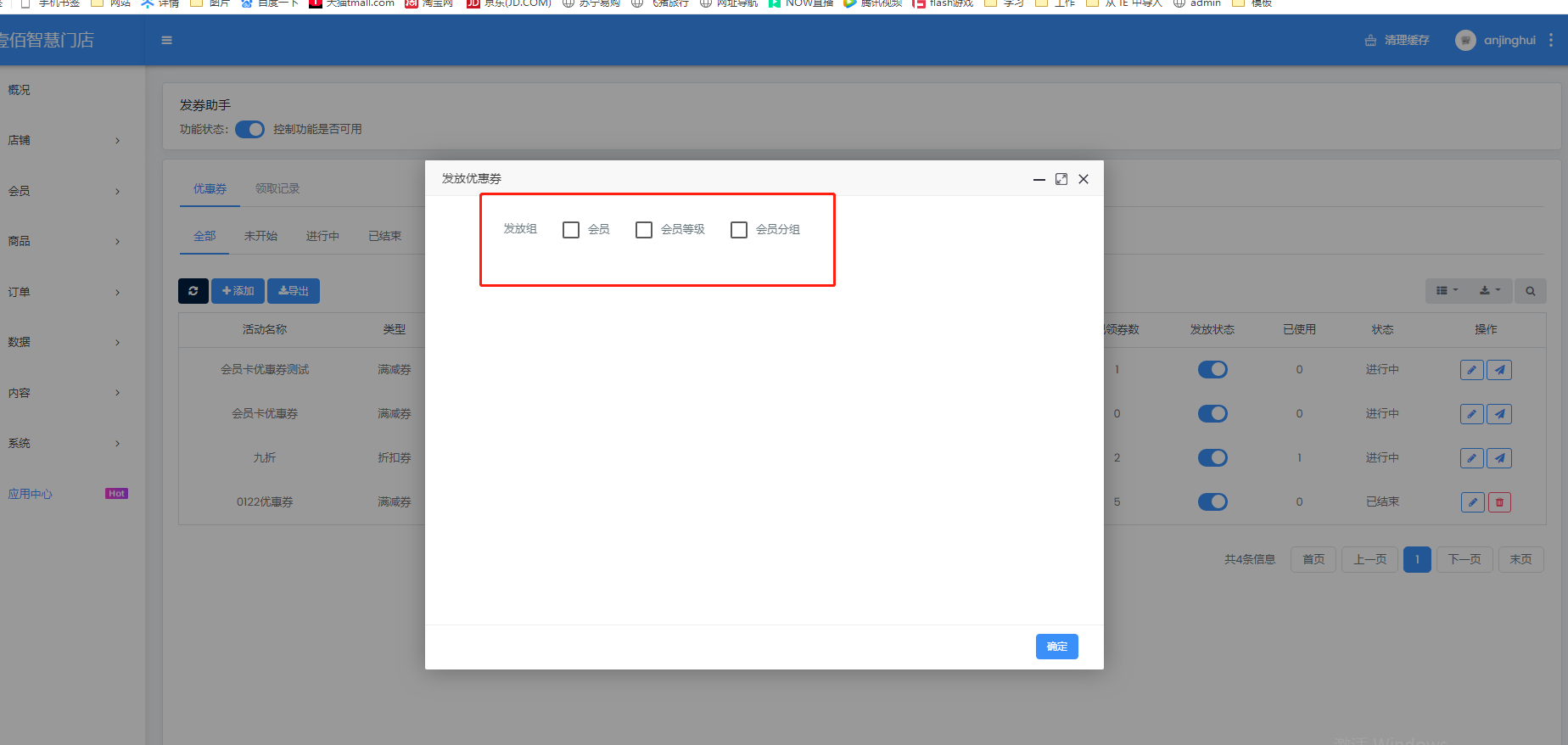This screenshot has height=745, width=1568.
Task: Go to 末页 last page
Action: (x=1520, y=560)
